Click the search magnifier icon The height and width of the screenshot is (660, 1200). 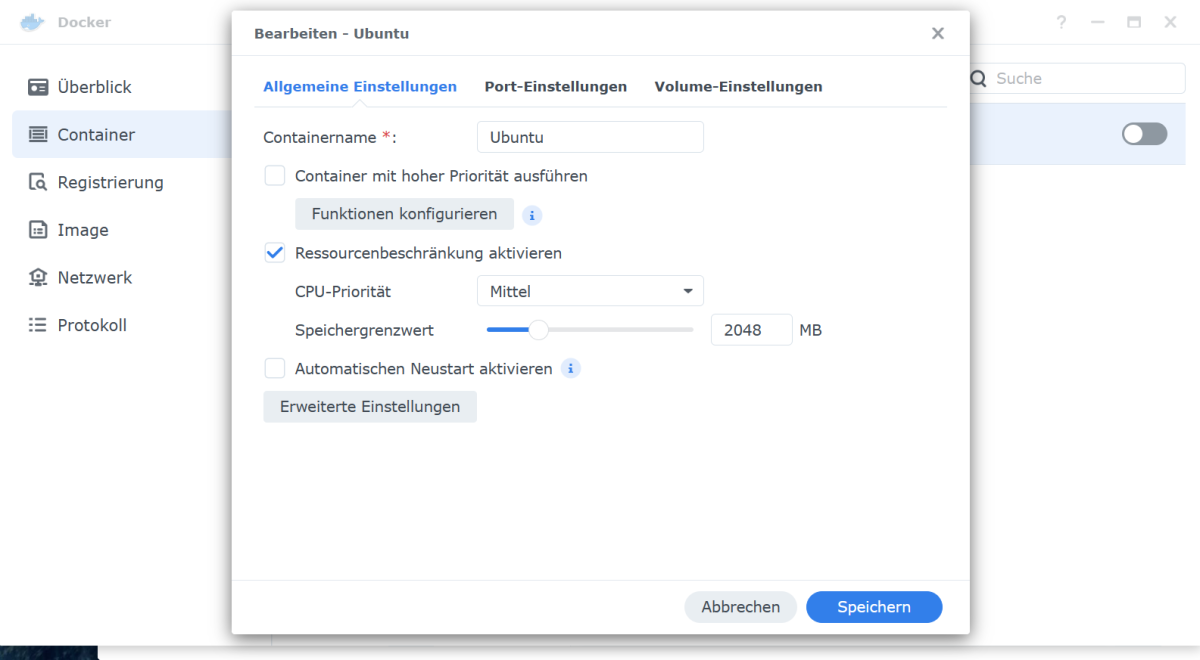(978, 79)
